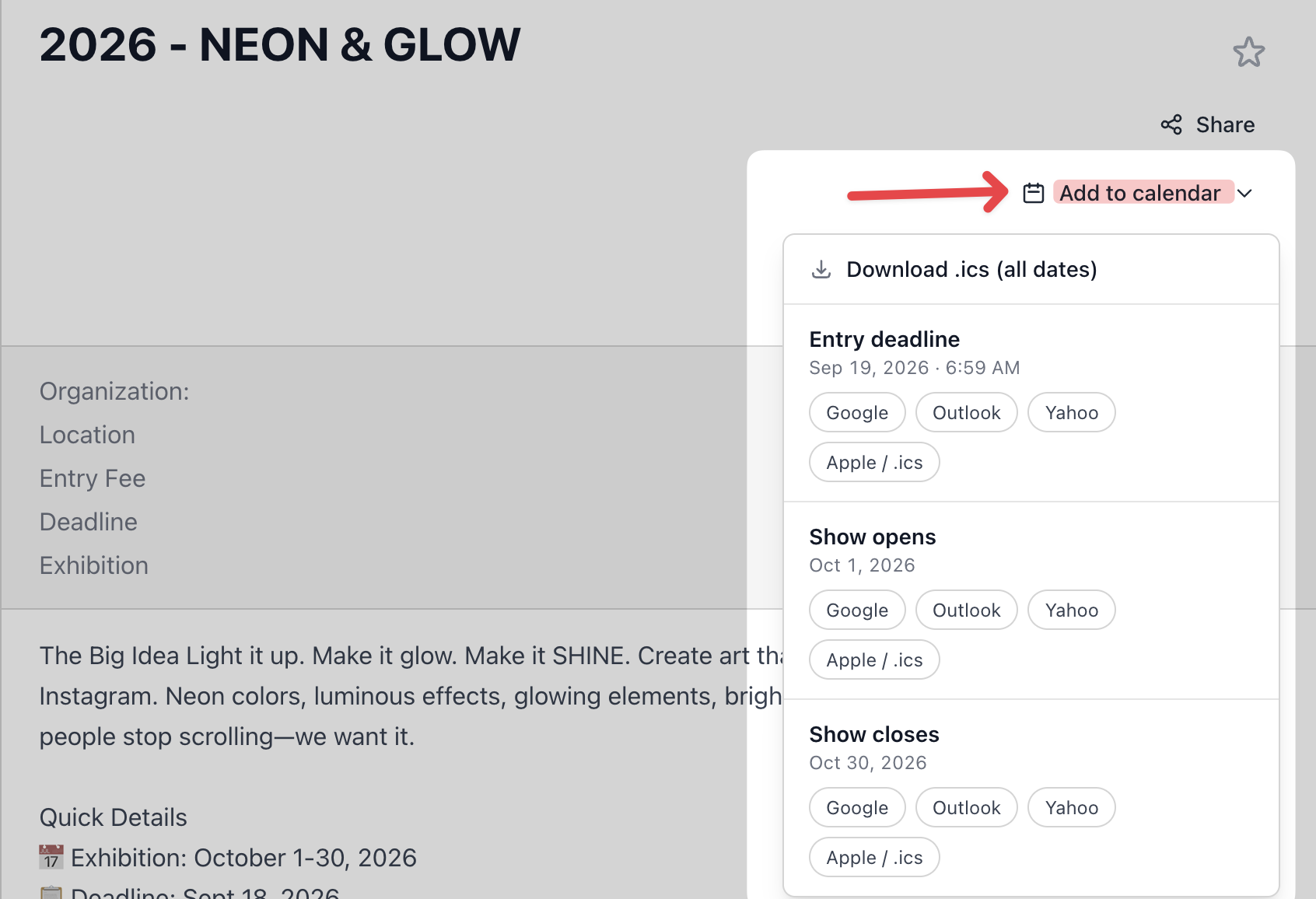
Task: Get Apple / .ics for Show closes
Action: pyautogui.click(x=874, y=857)
